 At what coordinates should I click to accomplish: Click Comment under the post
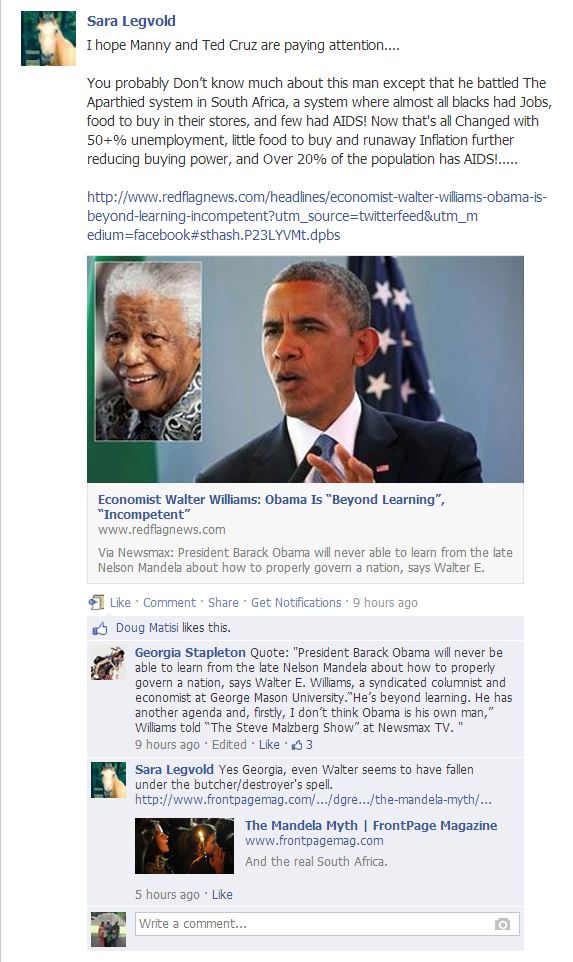(169, 602)
